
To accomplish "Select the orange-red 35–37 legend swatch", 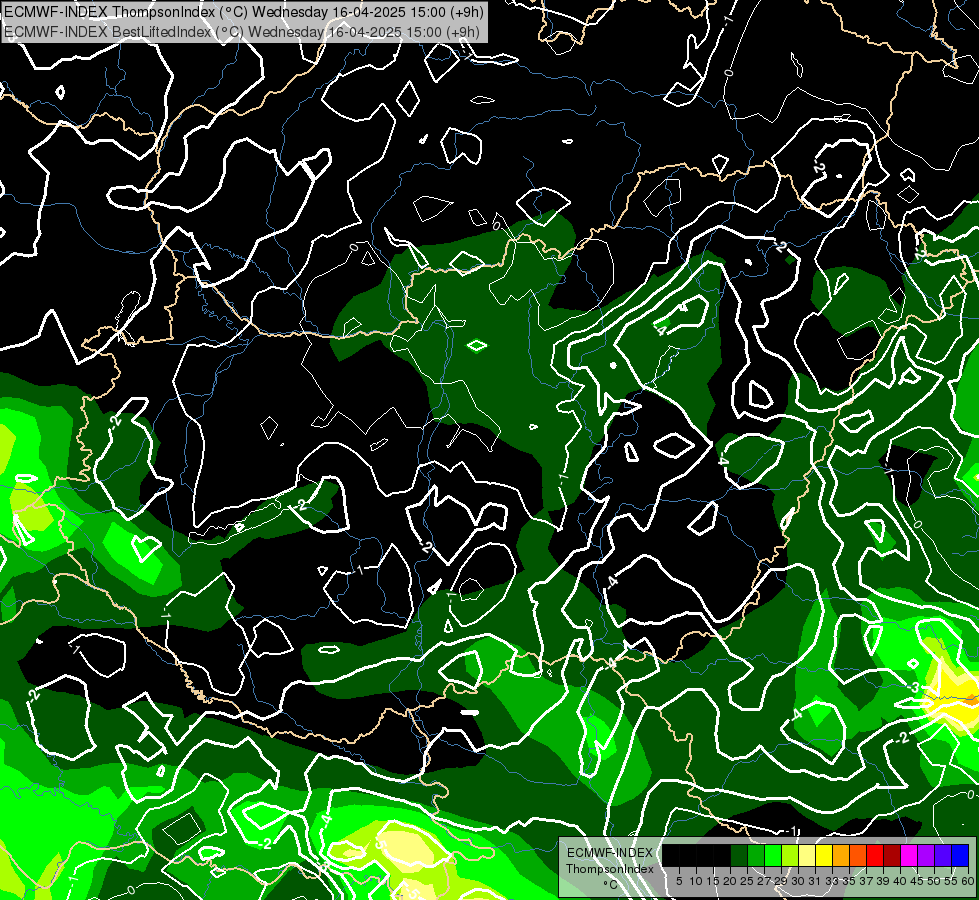I will 858,855.
